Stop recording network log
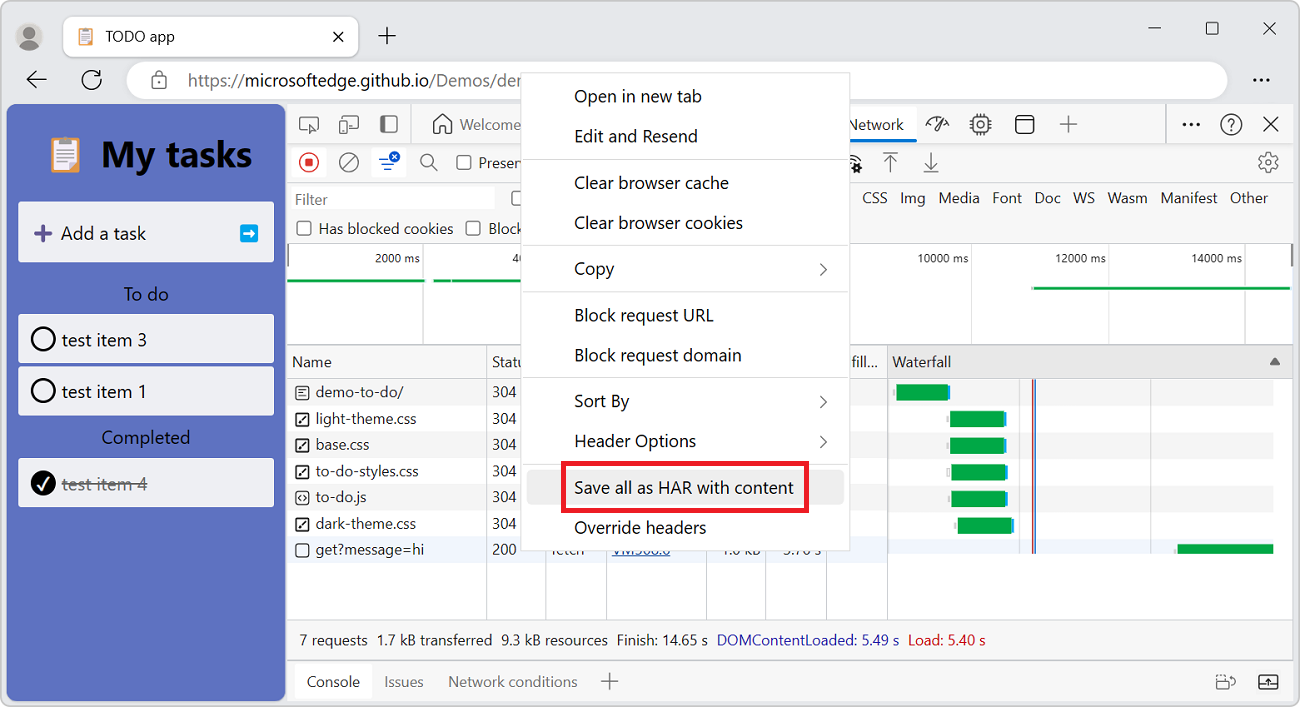This screenshot has width=1300, height=707. (309, 162)
